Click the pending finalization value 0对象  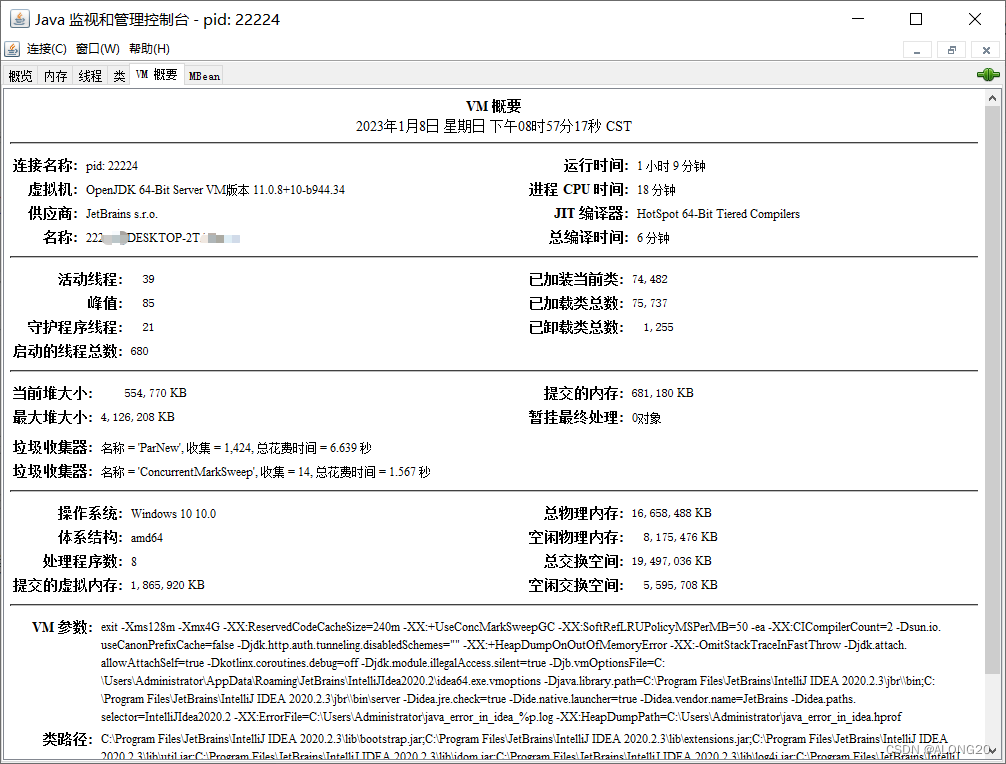[646, 418]
